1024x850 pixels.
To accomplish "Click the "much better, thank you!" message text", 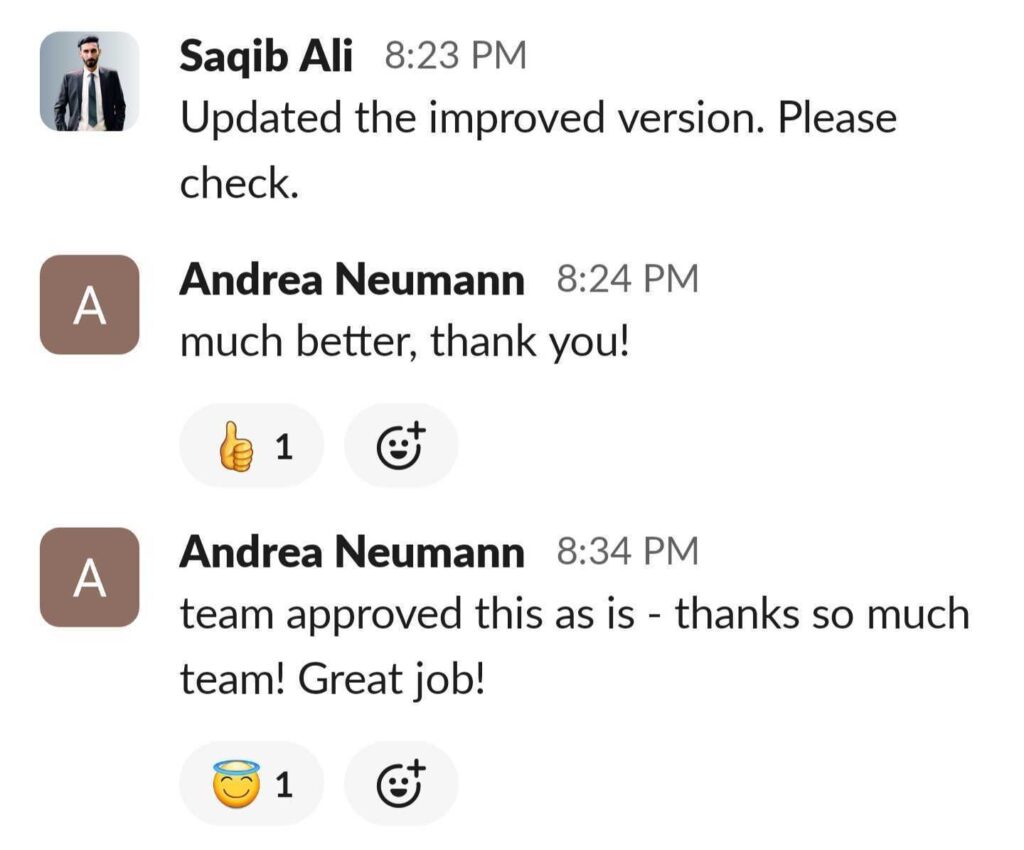I will [x=405, y=344].
